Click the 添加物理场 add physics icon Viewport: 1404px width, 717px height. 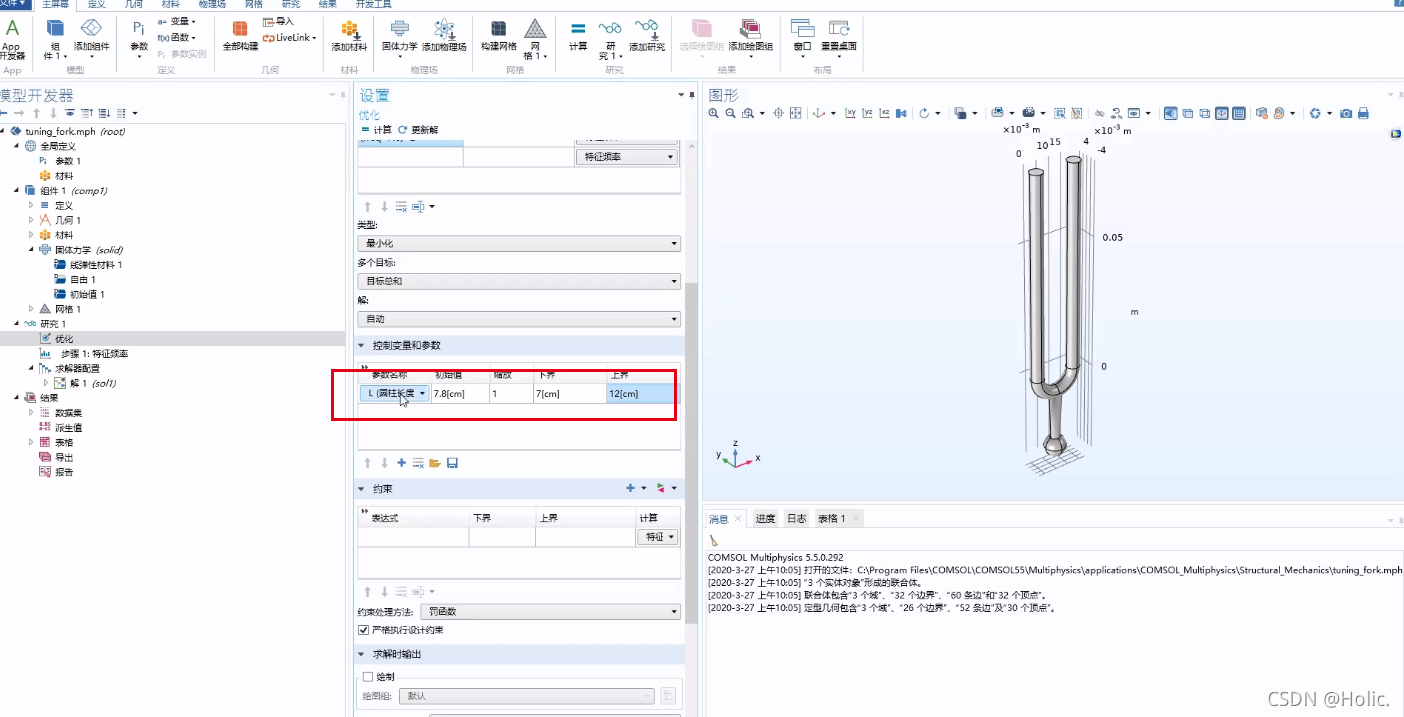(x=445, y=36)
